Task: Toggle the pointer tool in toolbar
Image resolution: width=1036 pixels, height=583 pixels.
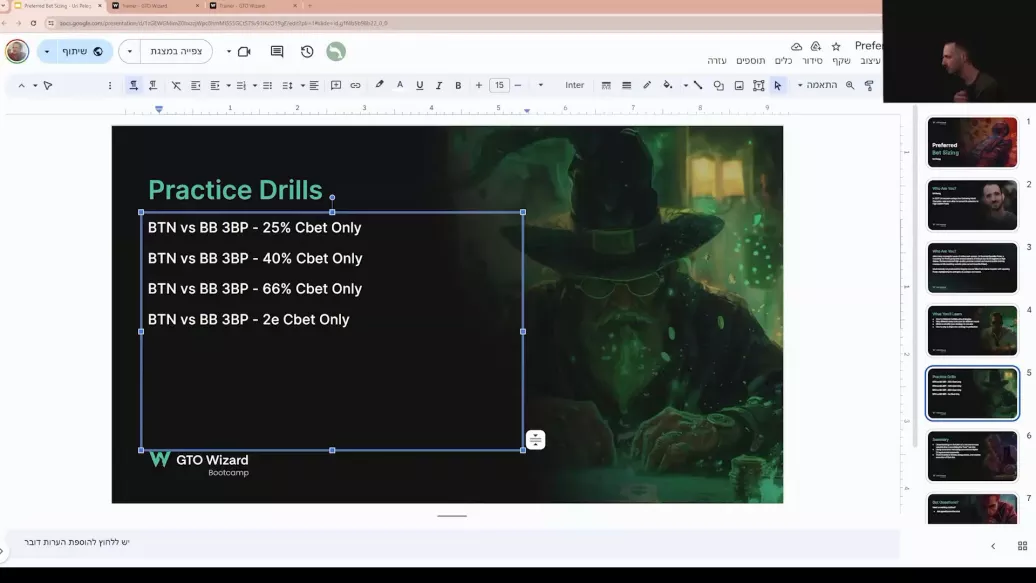Action: click(48, 85)
